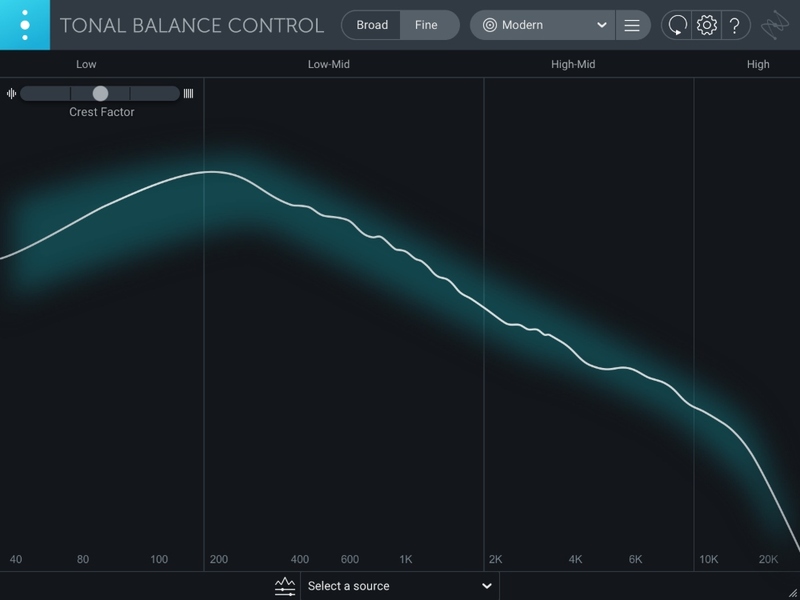The image size is (800, 600).
Task: Open the Modern target curve dropdown
Action: pos(545,25)
